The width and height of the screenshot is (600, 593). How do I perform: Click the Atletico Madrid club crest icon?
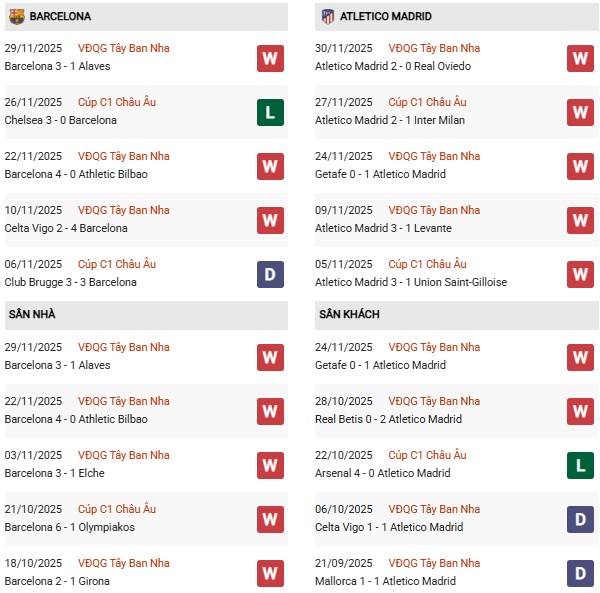click(327, 17)
